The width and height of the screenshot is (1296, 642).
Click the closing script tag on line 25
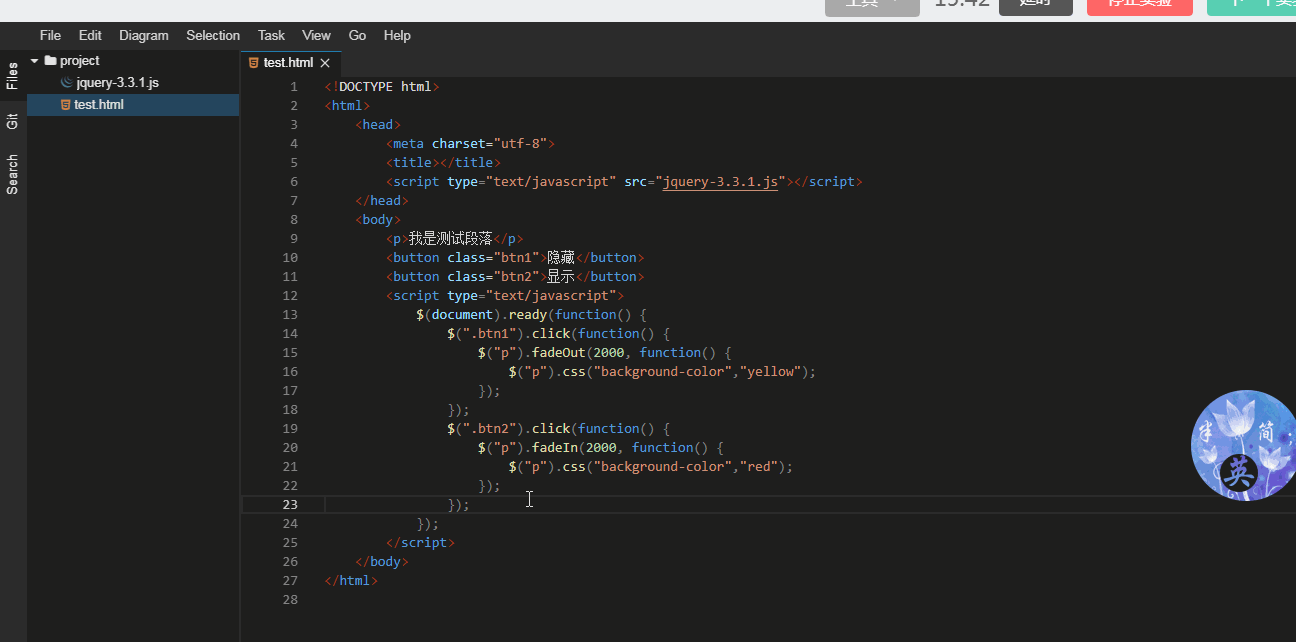[420, 543]
